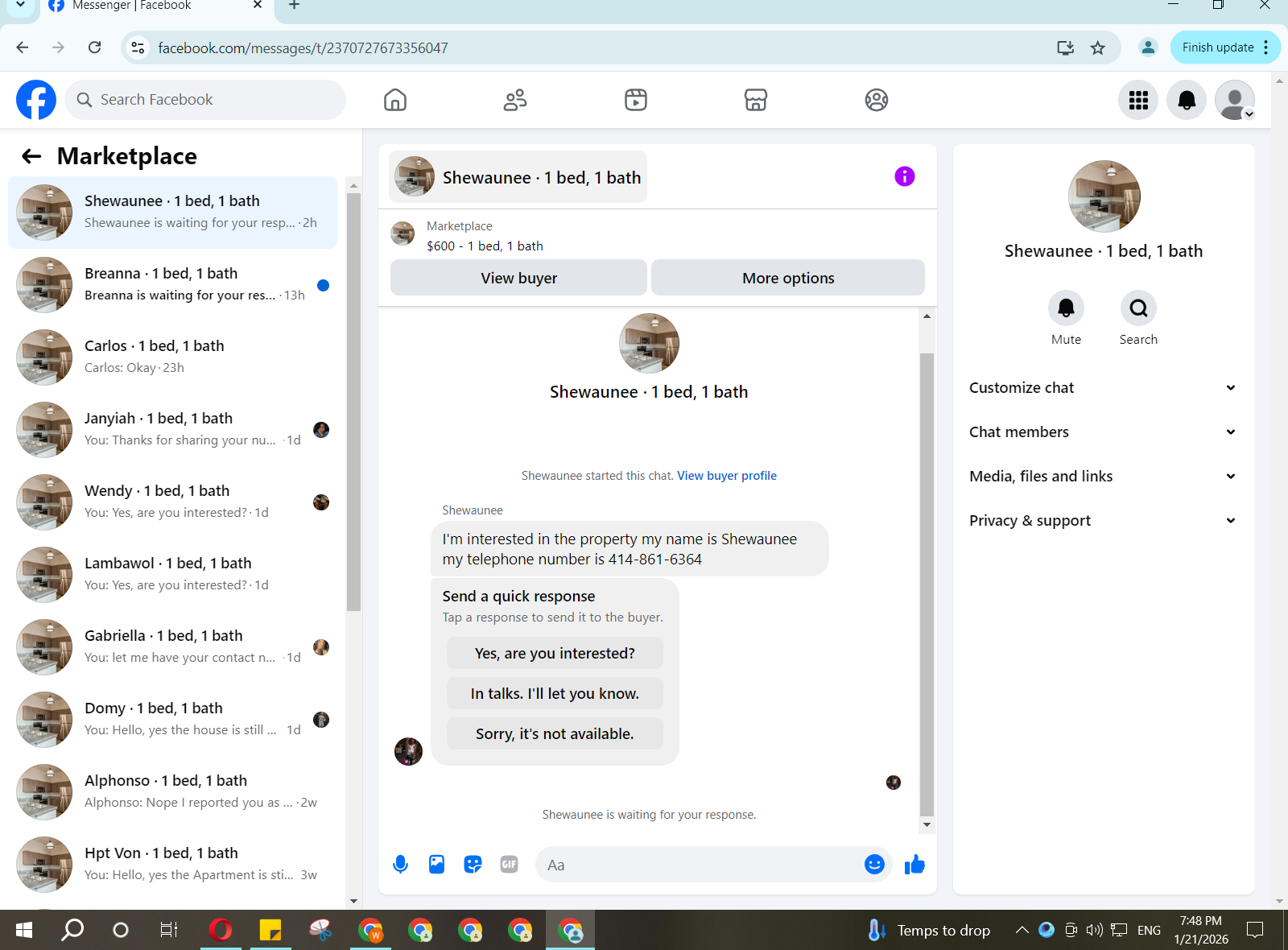Open the Groups icon in top navigation

pos(877,100)
